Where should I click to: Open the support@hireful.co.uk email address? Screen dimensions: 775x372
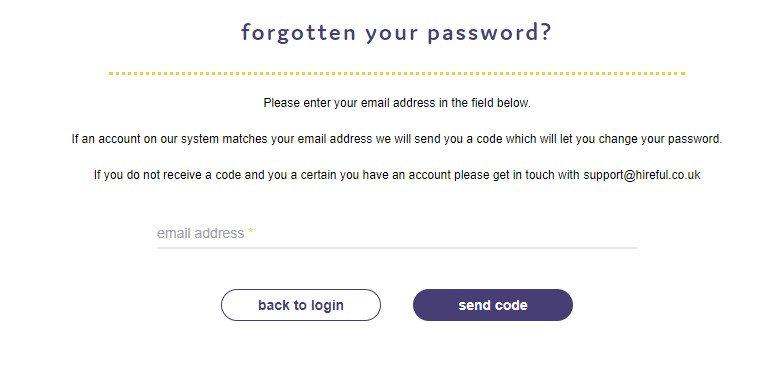click(642, 175)
